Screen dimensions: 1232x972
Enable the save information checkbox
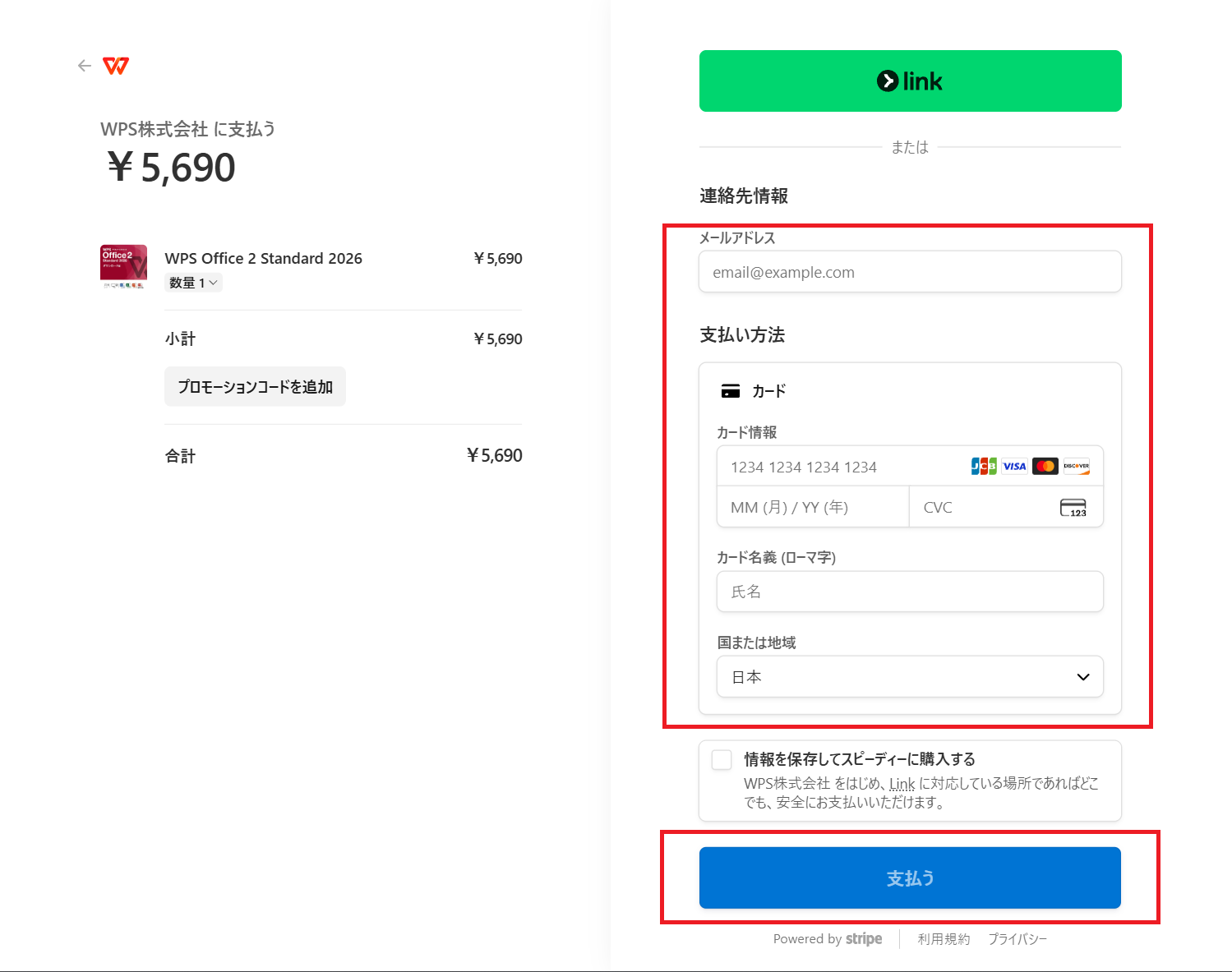(722, 759)
